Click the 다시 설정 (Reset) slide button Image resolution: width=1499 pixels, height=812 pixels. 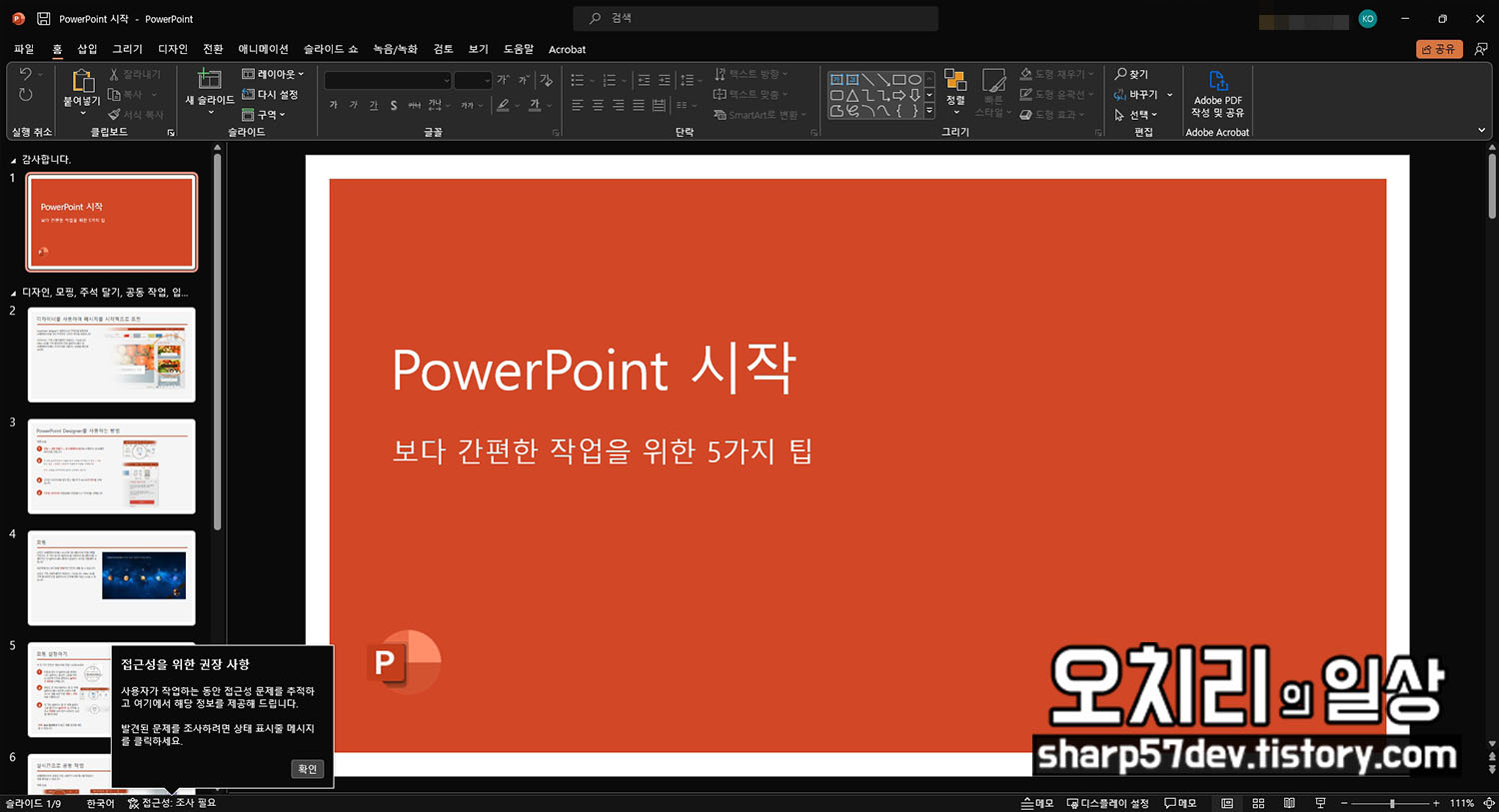pos(270,94)
